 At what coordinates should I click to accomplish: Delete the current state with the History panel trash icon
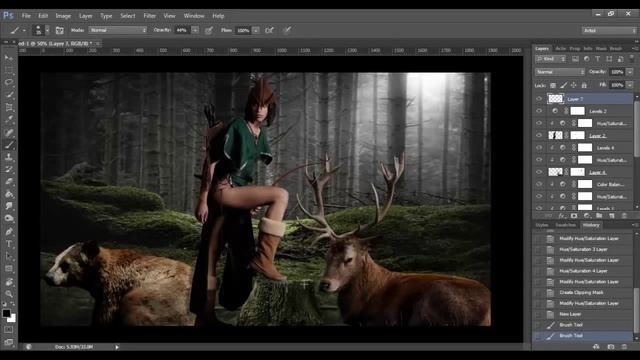tap(624, 347)
